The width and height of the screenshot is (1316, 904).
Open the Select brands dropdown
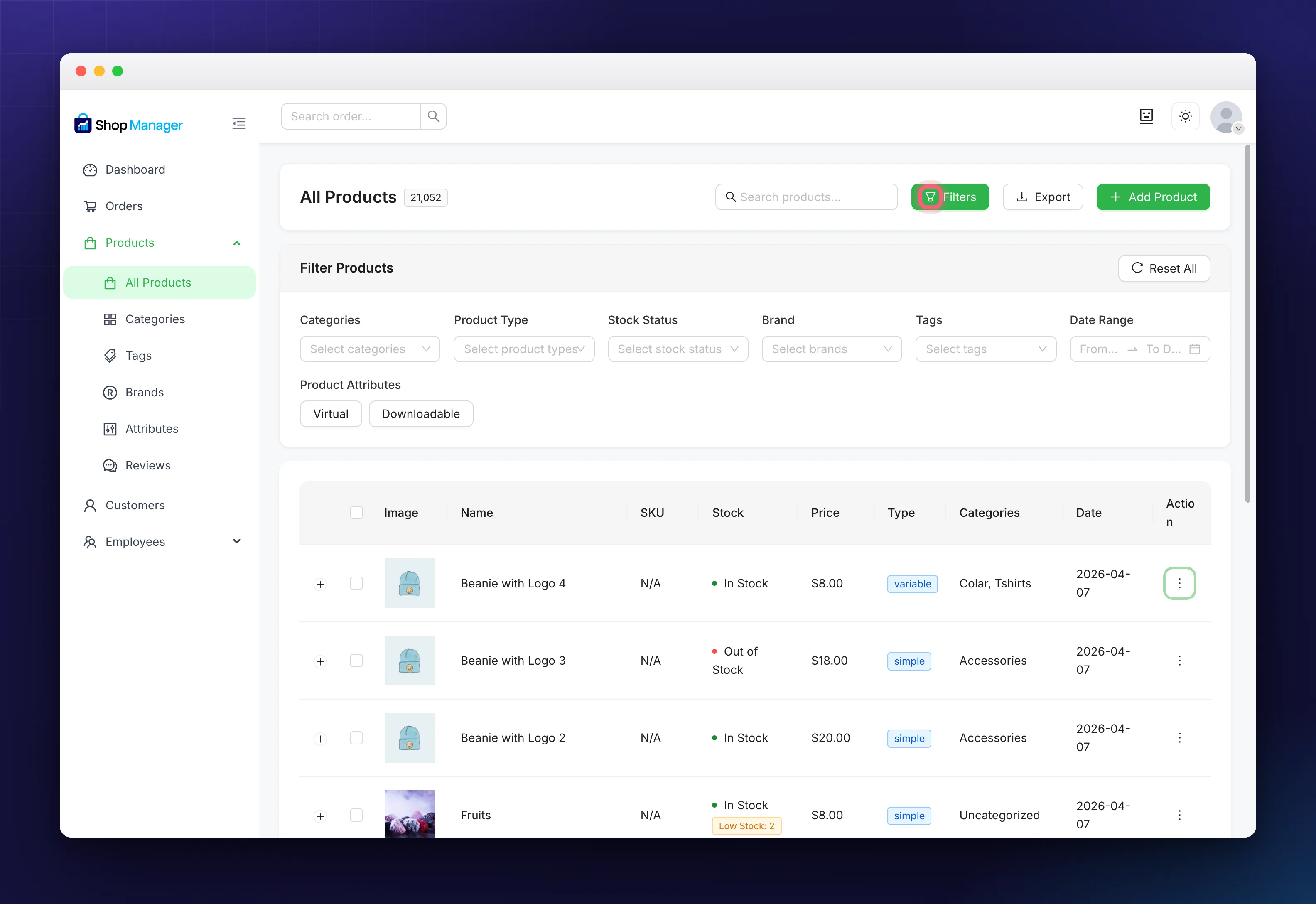(x=832, y=349)
